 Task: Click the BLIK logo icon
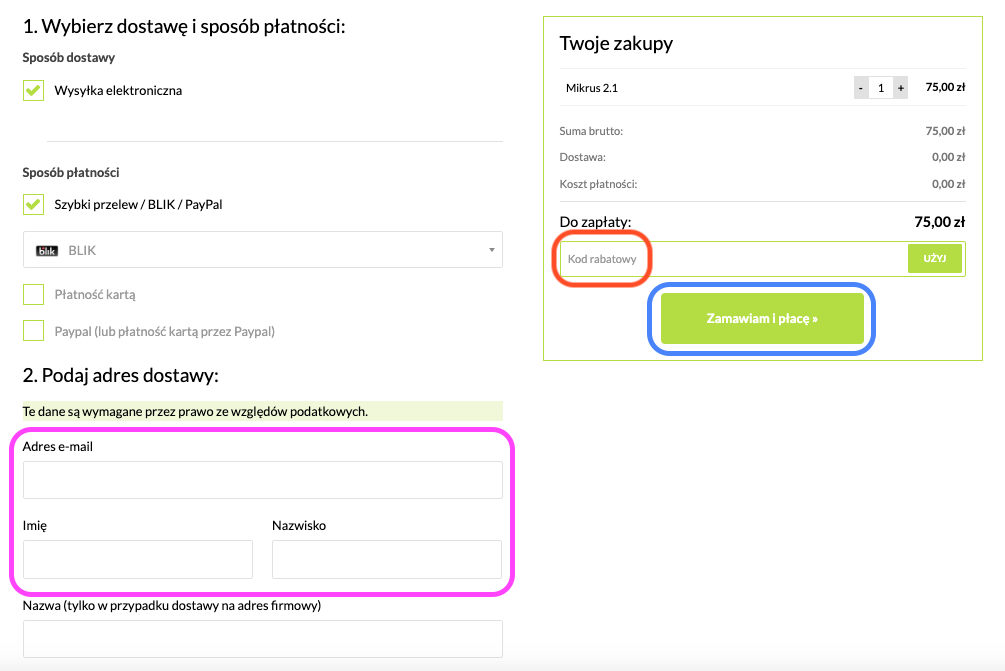[47, 251]
